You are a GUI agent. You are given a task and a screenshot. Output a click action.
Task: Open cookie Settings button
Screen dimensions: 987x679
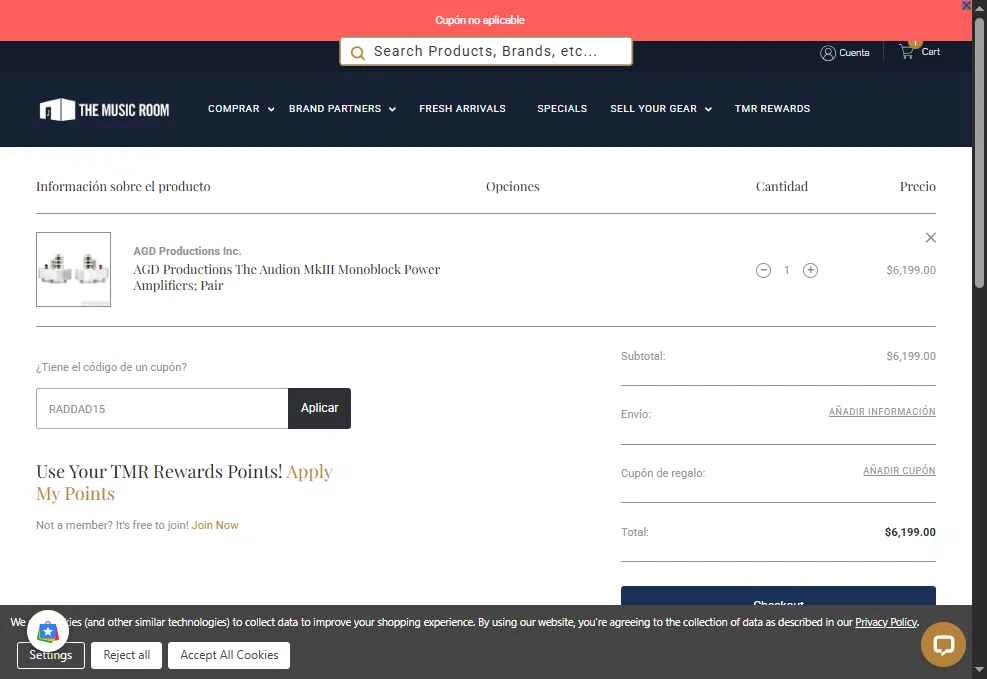pyautogui.click(x=51, y=655)
